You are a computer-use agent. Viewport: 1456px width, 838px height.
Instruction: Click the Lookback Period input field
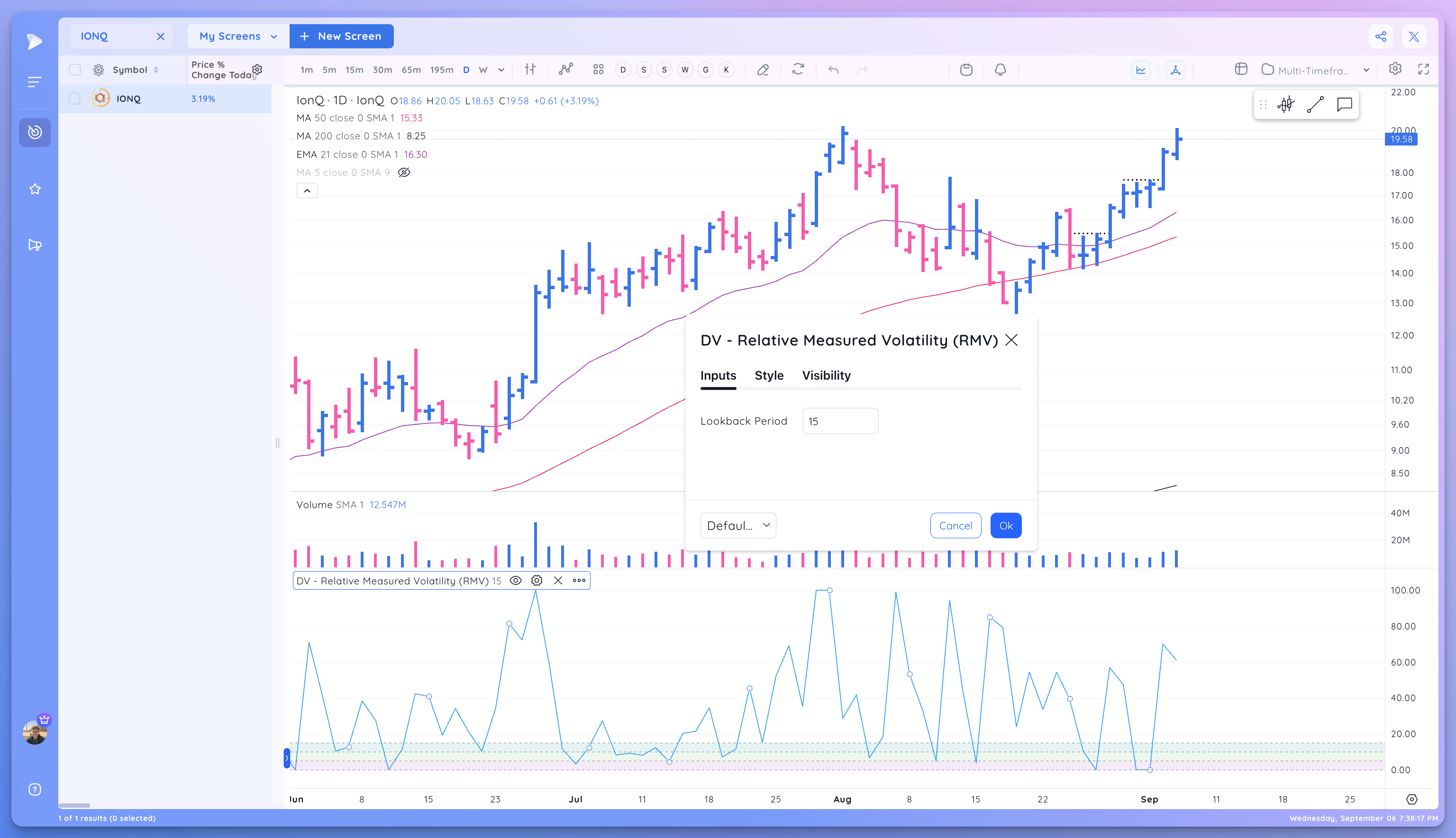pos(840,421)
